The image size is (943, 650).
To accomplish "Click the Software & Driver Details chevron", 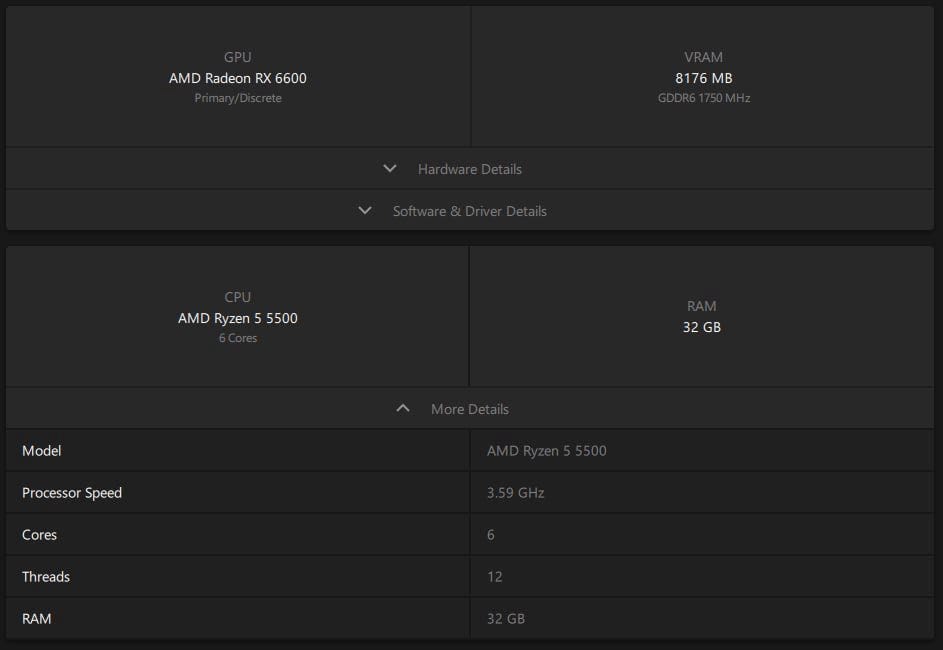I will tap(365, 211).
